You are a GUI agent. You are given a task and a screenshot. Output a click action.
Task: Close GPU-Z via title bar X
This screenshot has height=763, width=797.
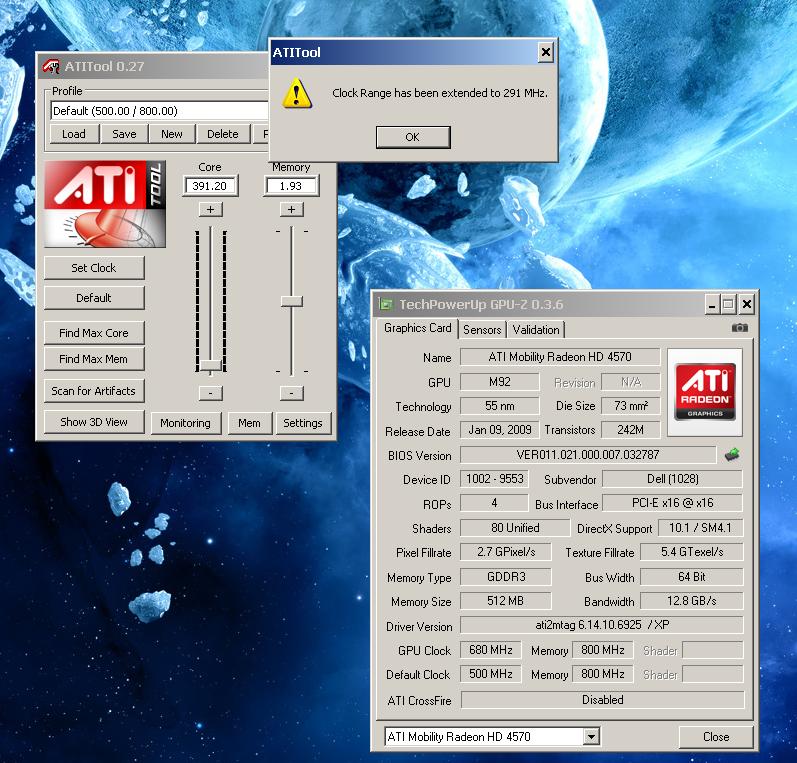tap(747, 304)
